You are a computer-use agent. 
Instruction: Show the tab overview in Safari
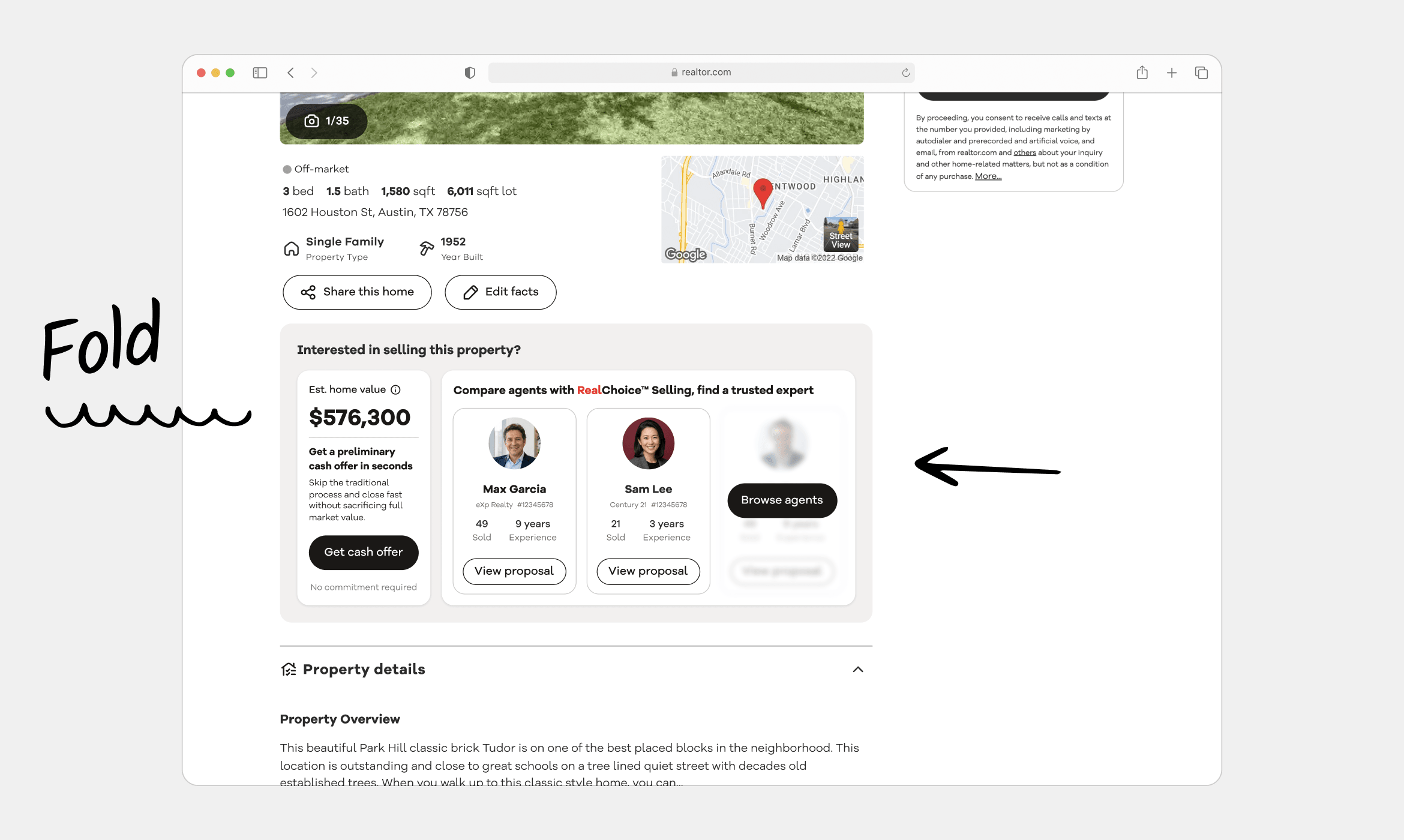click(1201, 72)
